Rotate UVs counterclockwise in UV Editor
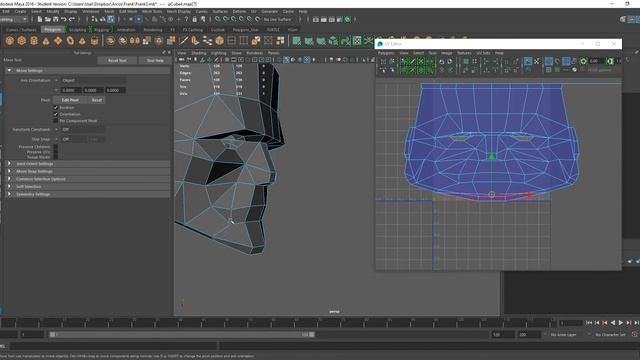This screenshot has height=360, width=640. tap(442, 61)
